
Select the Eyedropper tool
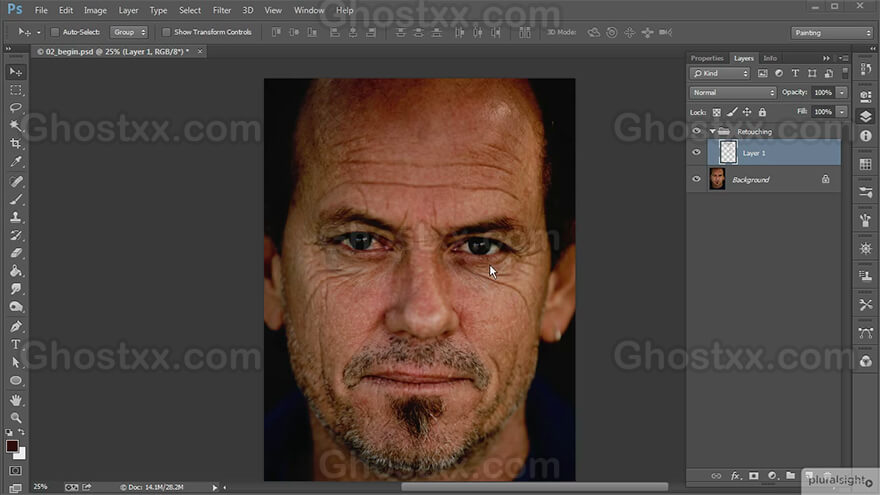click(16, 162)
